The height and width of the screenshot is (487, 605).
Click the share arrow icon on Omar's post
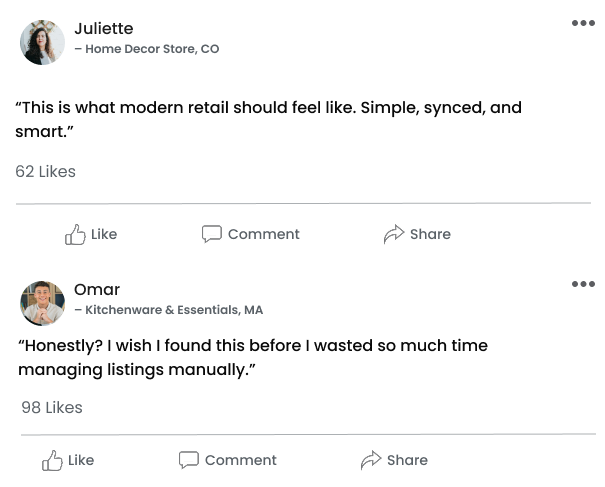point(370,461)
